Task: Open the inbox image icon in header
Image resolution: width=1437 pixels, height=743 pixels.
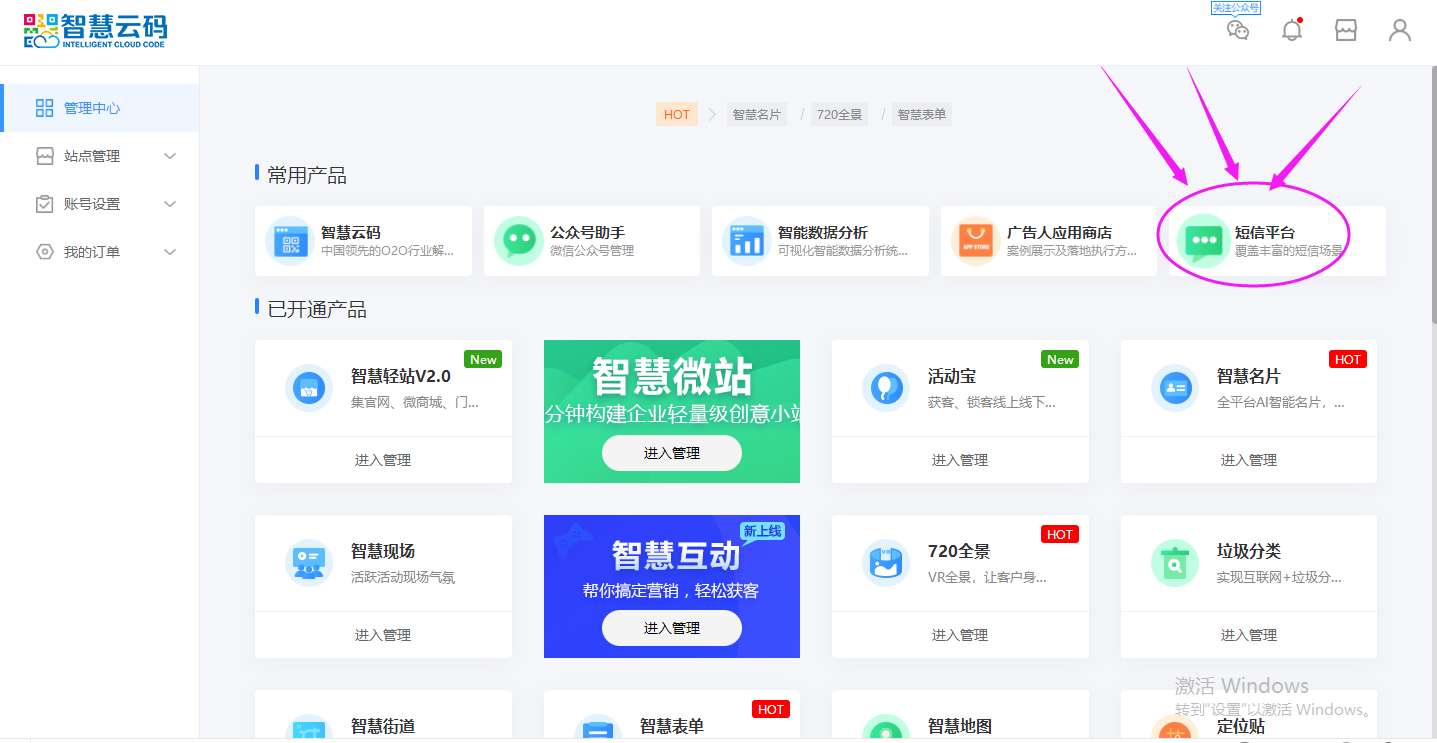Action: pos(1346,30)
